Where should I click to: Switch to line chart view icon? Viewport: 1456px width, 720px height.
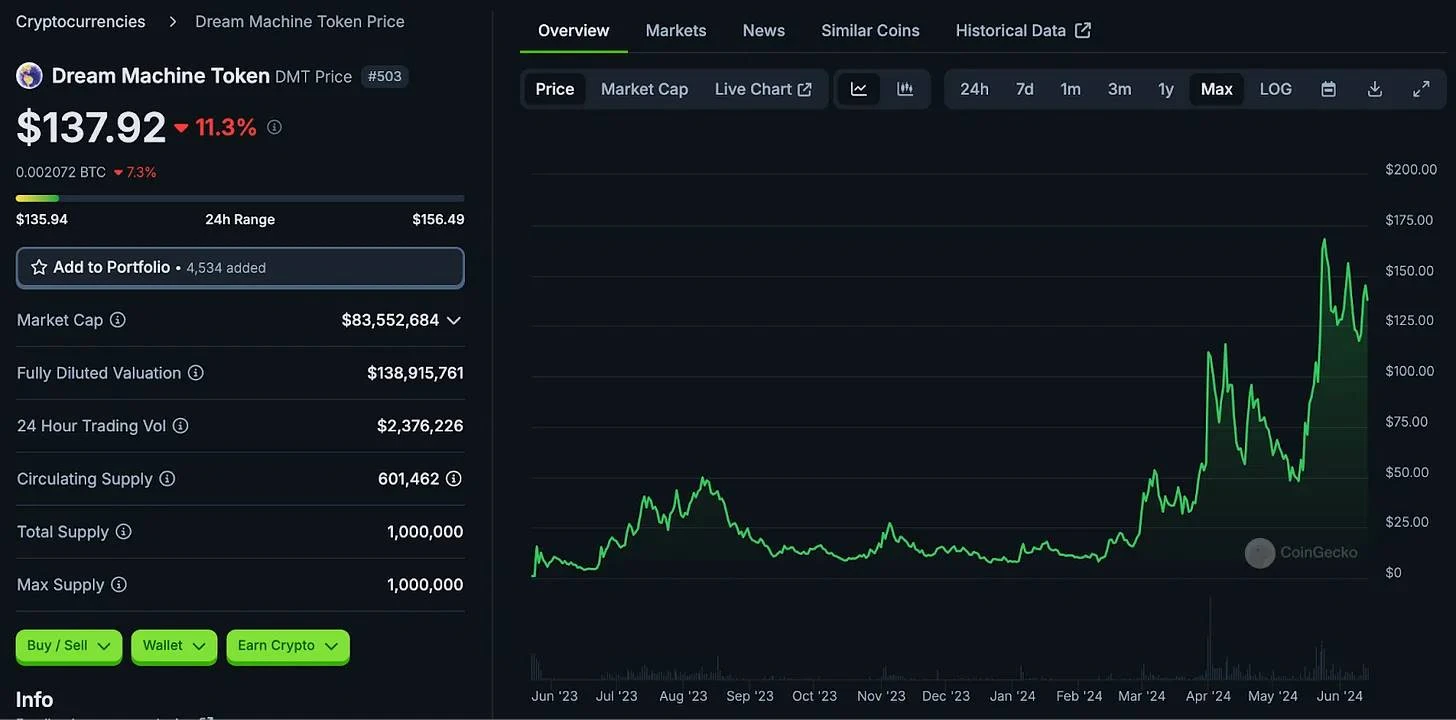[x=858, y=89]
